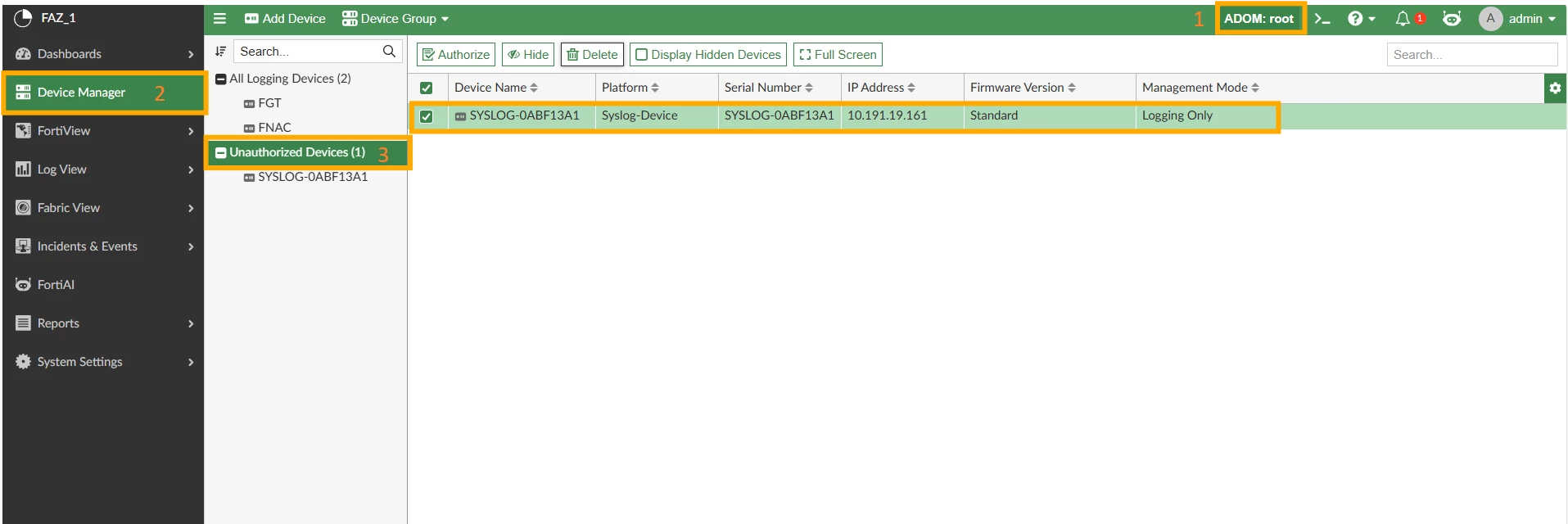The image size is (1568, 524).
Task: Open Device Manager in sidebar
Action: pyautogui.click(x=103, y=93)
